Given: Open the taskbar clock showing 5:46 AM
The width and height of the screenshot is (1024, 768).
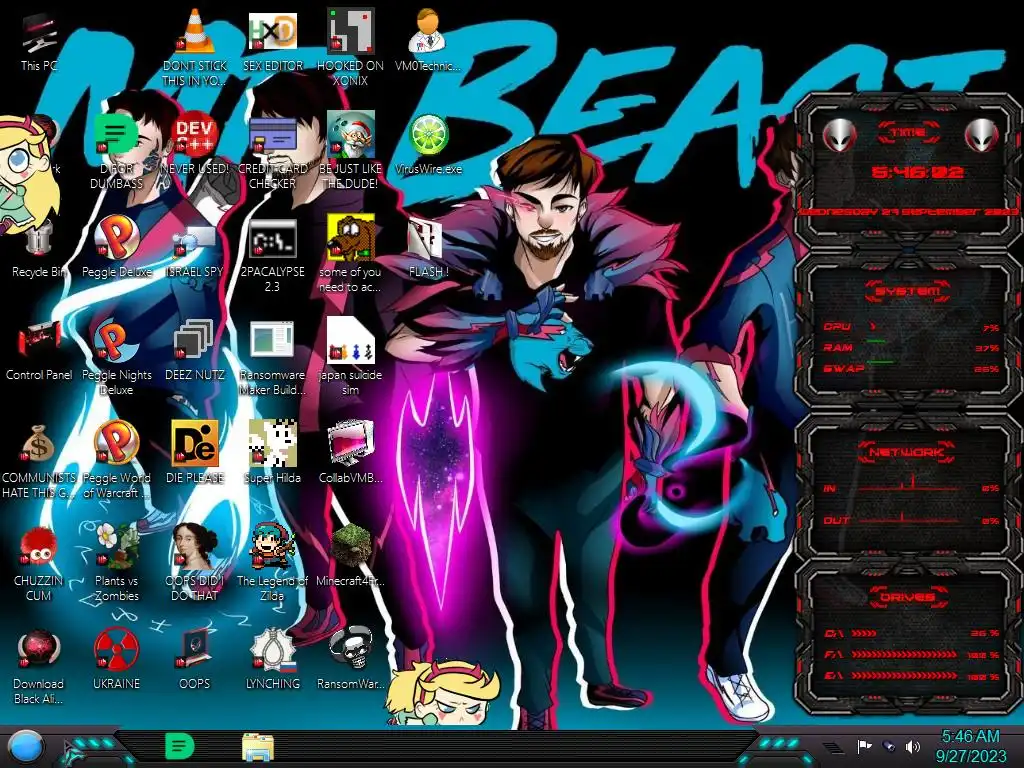Looking at the screenshot, I should tap(971, 746).
